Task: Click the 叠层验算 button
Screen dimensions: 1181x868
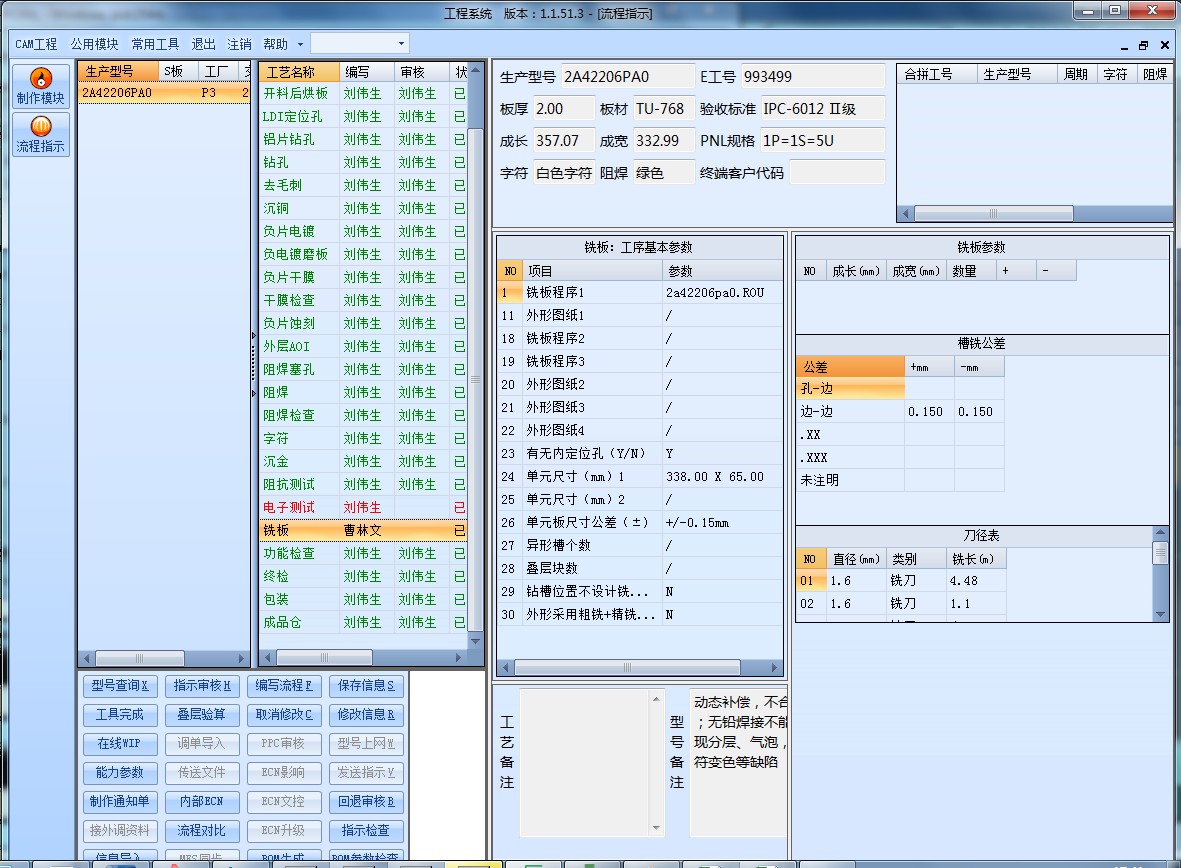Action: coord(202,714)
